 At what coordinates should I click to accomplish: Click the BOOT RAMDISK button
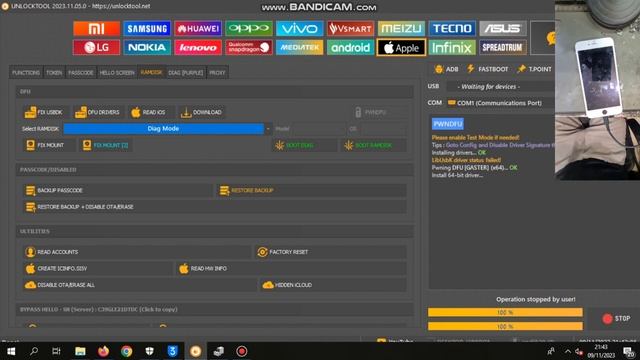click(x=373, y=145)
